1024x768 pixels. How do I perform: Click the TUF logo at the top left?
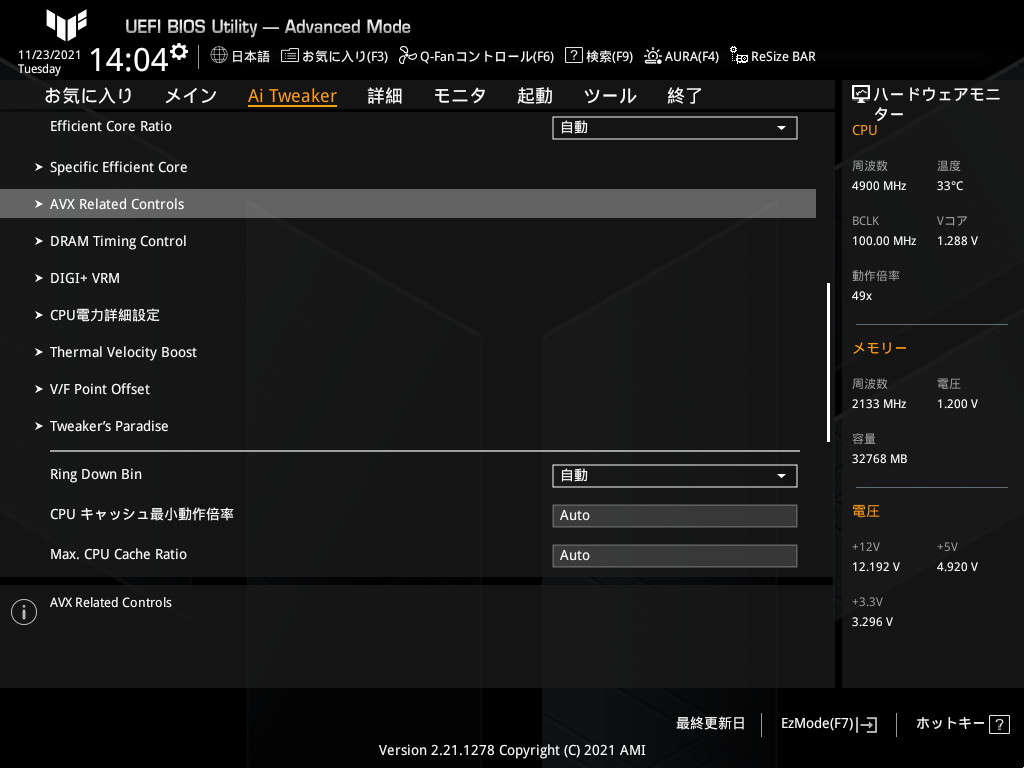67,25
